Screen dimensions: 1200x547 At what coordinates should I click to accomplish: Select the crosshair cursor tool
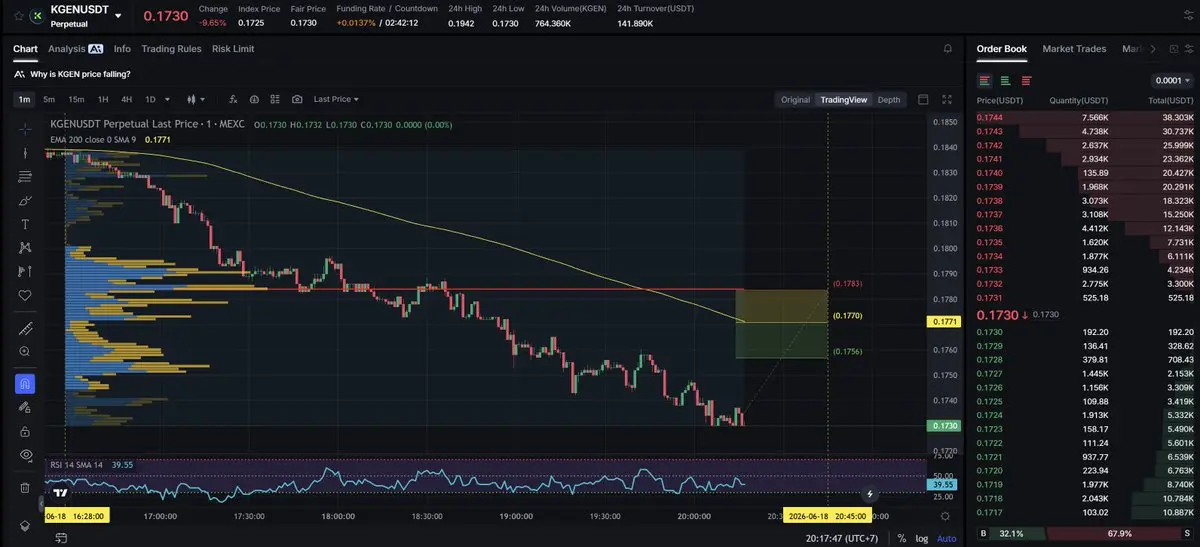click(25, 129)
